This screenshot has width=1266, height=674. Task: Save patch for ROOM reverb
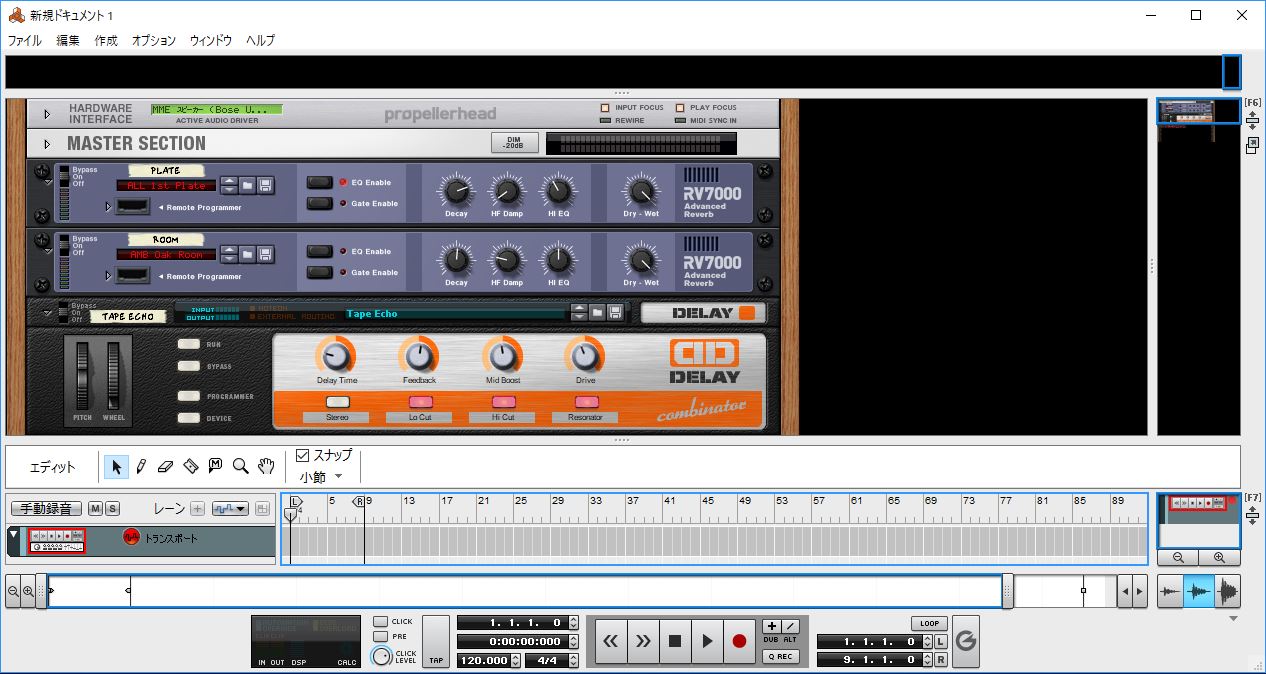pyautogui.click(x=265, y=254)
